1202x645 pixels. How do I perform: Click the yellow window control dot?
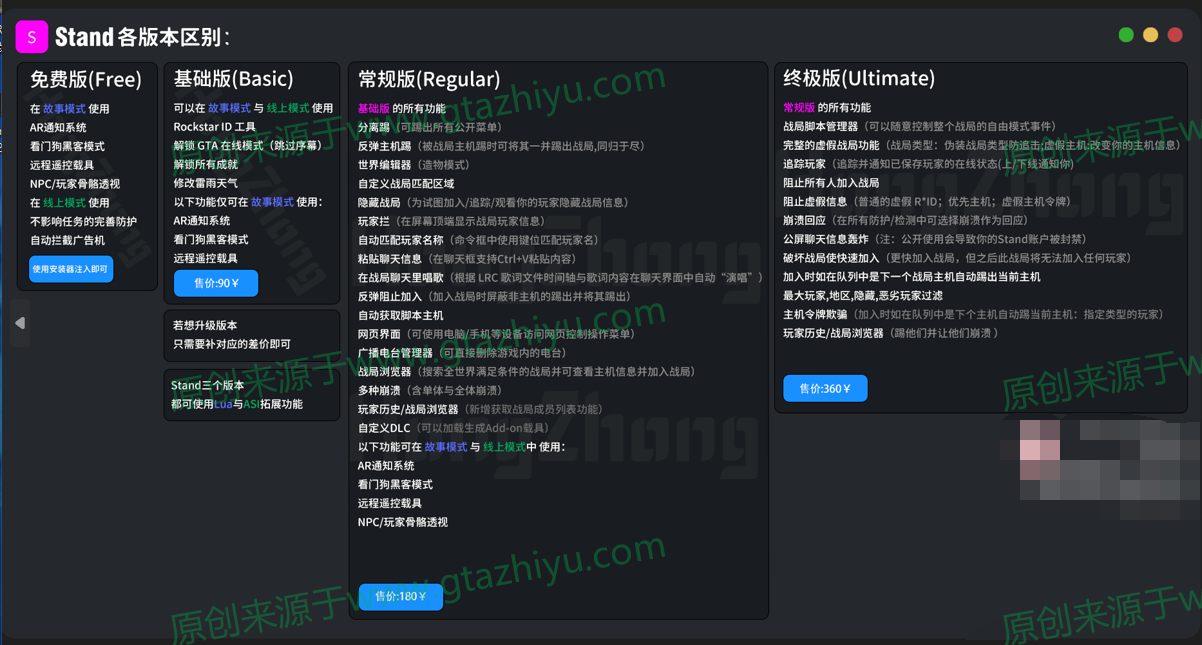click(x=1150, y=35)
